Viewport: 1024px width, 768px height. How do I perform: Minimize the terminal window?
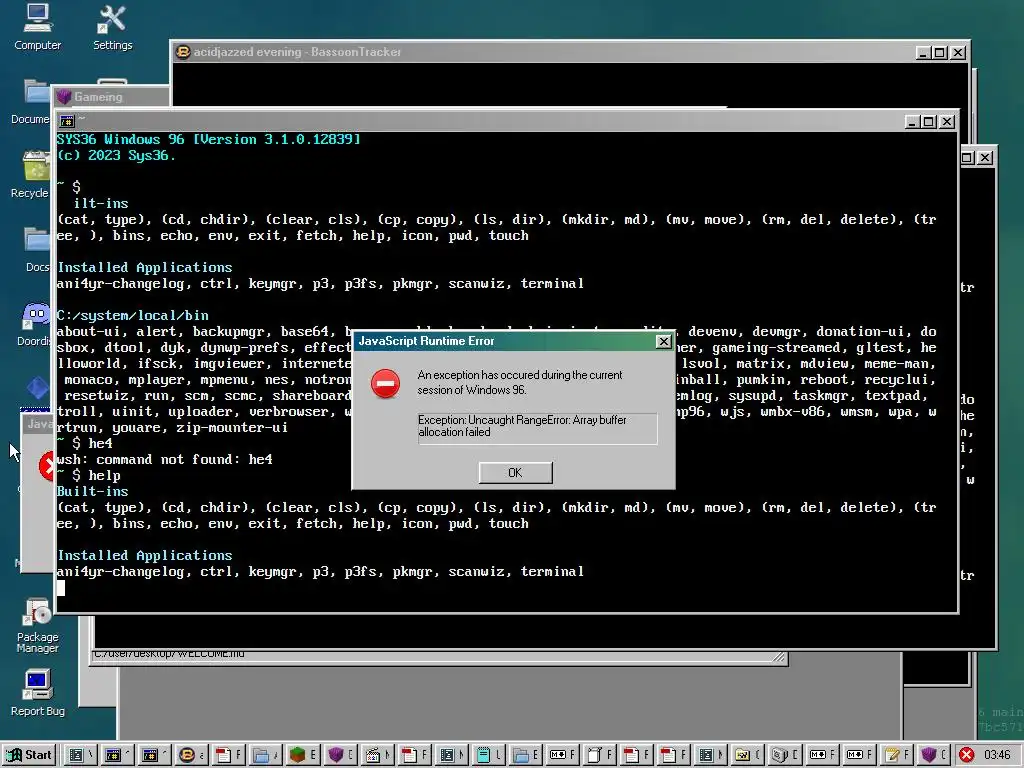[x=913, y=121]
